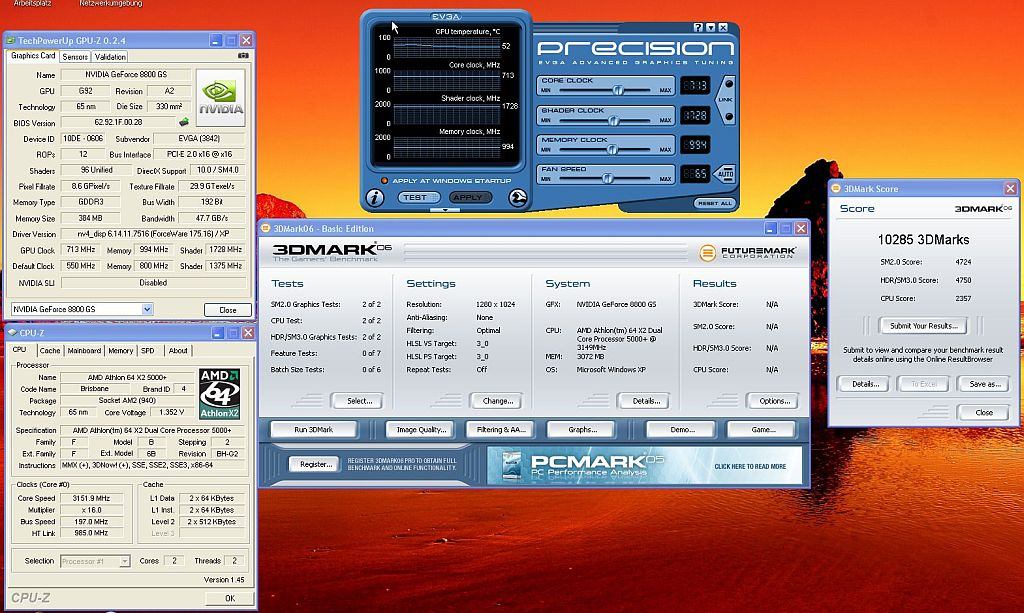Image resolution: width=1024 pixels, height=613 pixels.
Task: Toggle the lower Link clocks indicator
Action: click(729, 117)
